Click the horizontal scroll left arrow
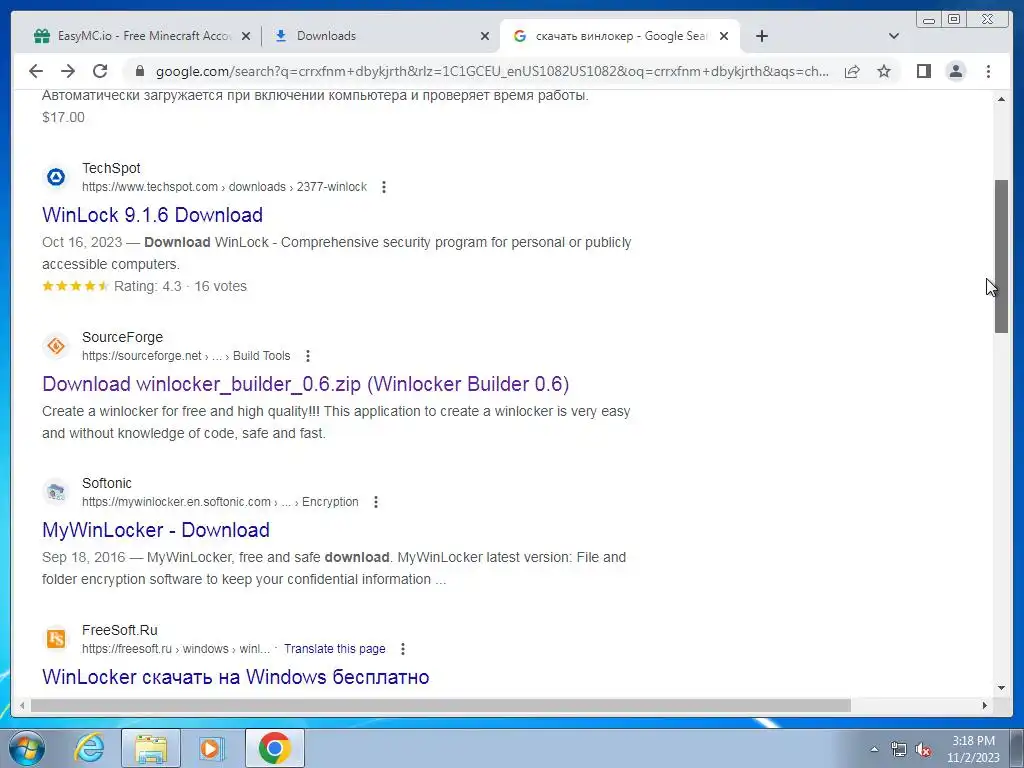Viewport: 1024px width, 768px height. pos(22,705)
